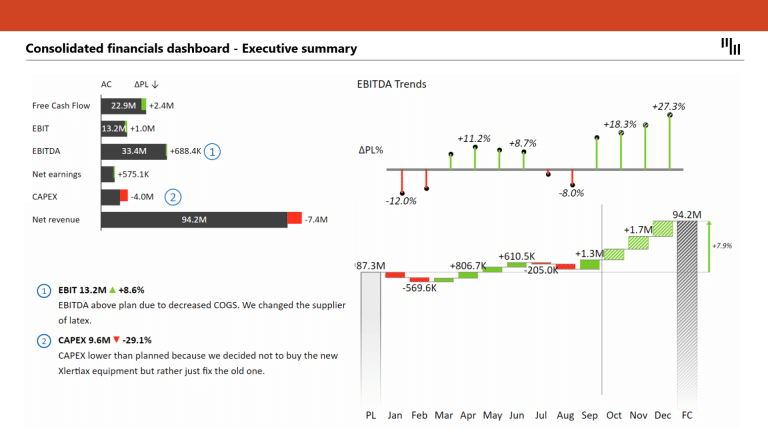768x432 pixels.
Task: Click circled 1 next to EBIT comment
Action: pyautogui.click(x=44, y=290)
